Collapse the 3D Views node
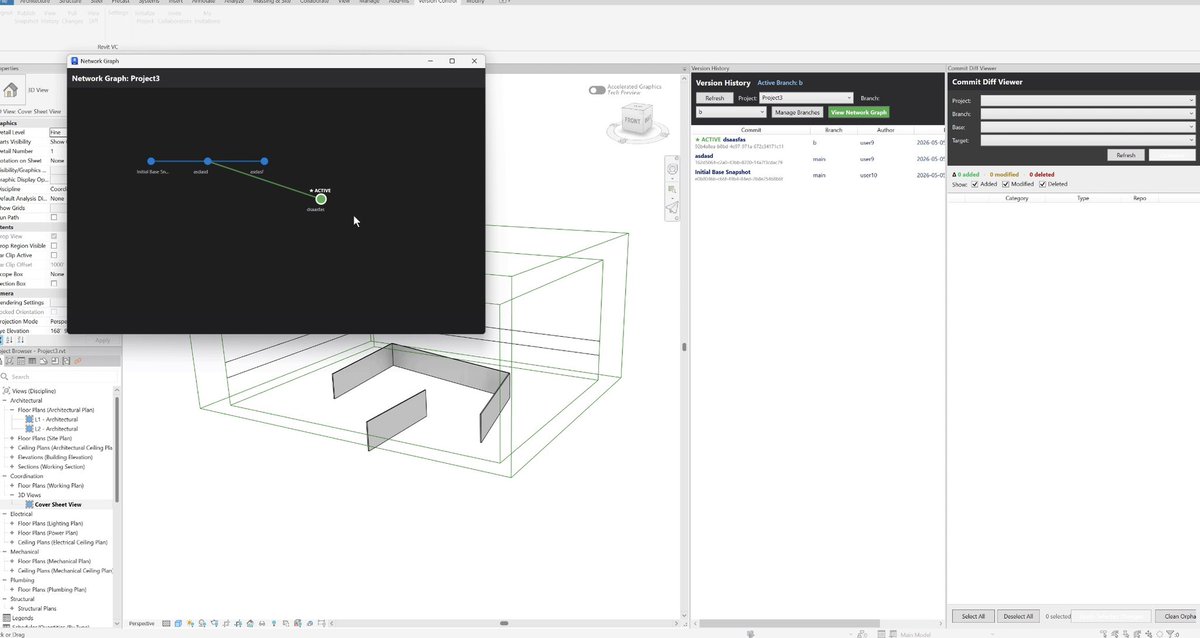This screenshot has width=1200, height=638. 12,495
